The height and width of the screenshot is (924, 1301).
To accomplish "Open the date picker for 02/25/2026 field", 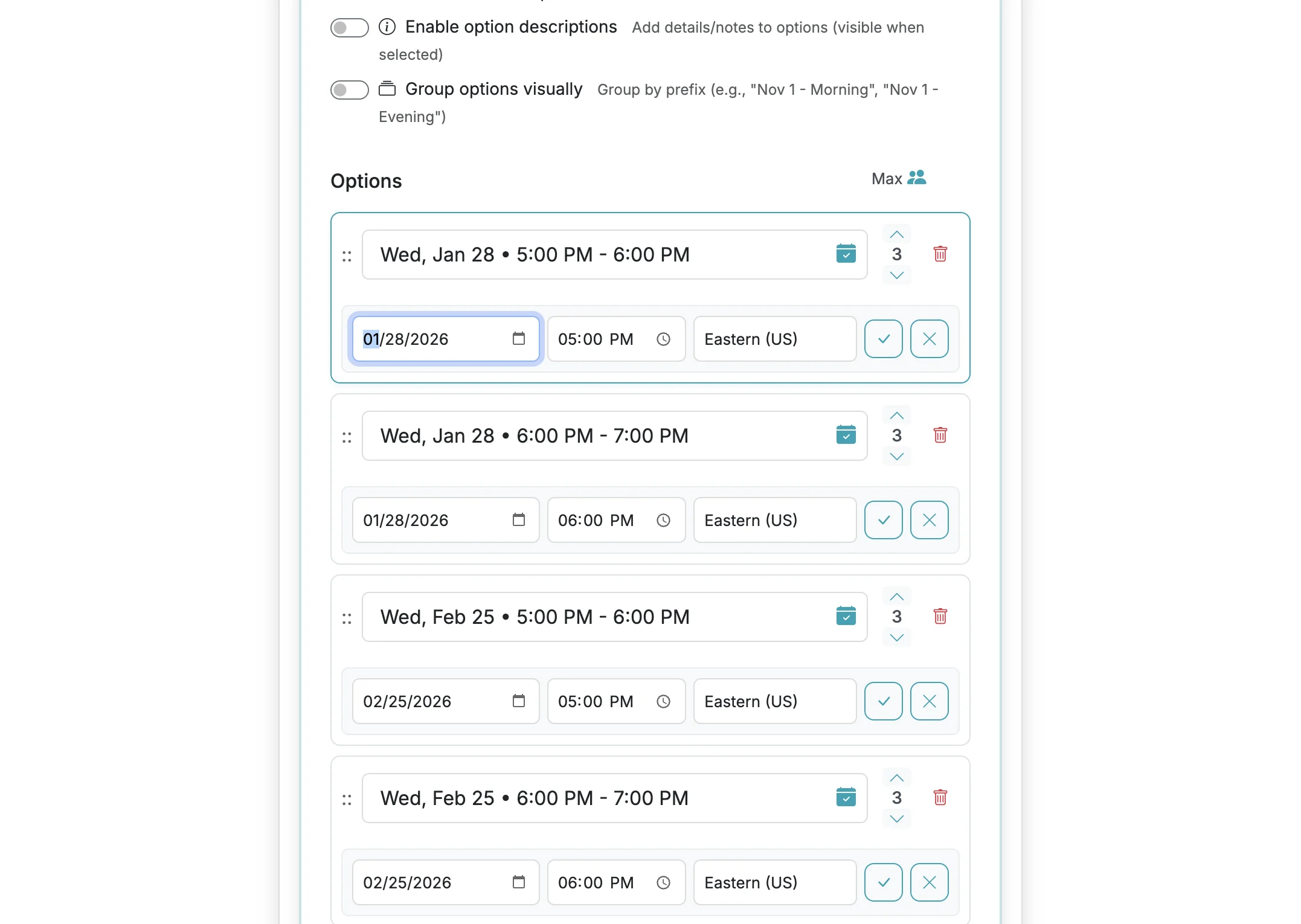I will pos(519,701).
